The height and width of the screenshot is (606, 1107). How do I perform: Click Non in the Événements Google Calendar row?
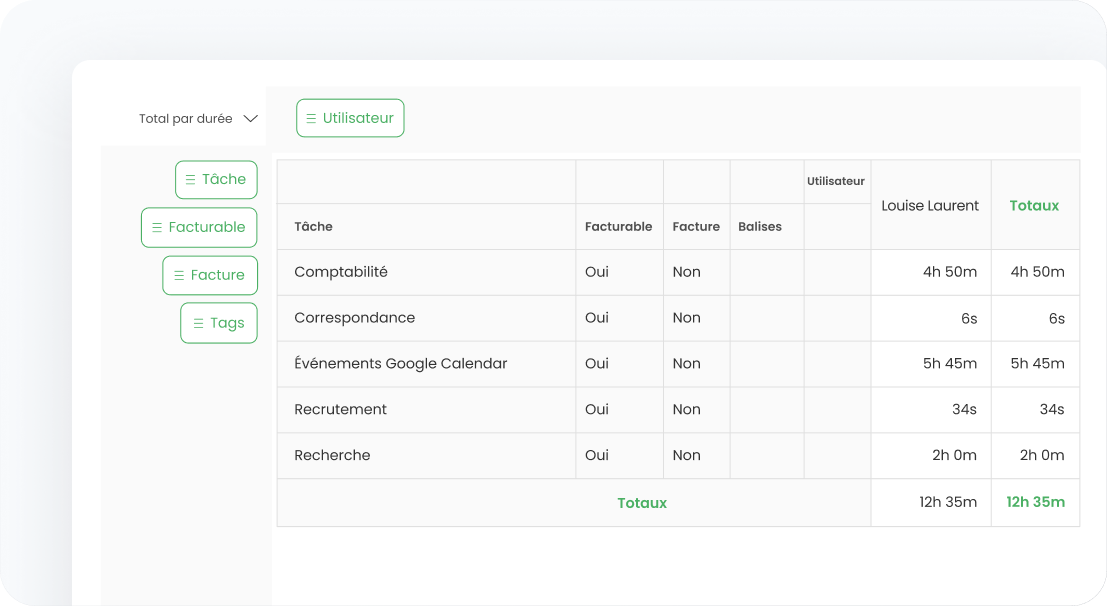(686, 364)
